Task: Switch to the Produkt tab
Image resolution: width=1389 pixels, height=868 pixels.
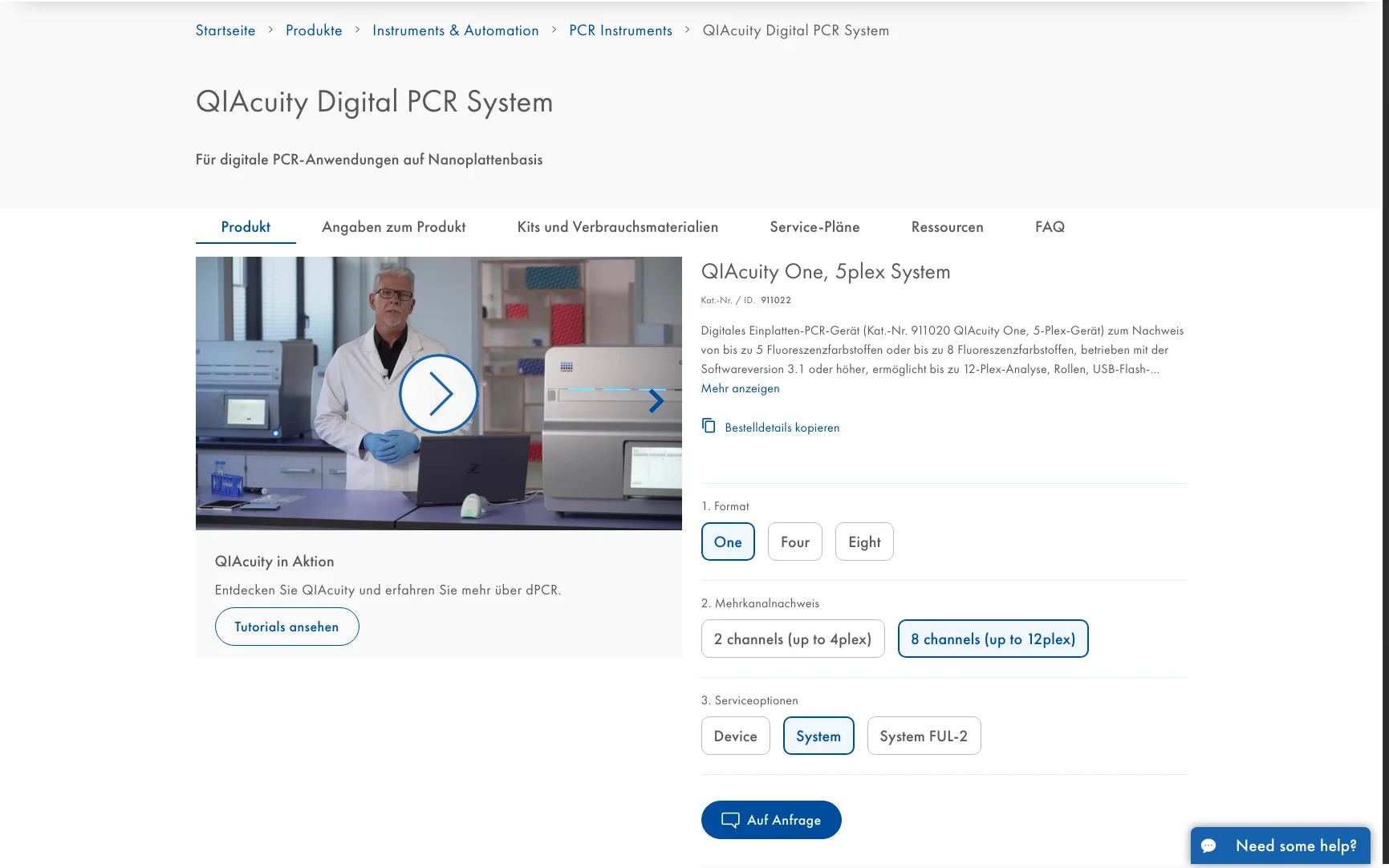Action: coord(246,227)
